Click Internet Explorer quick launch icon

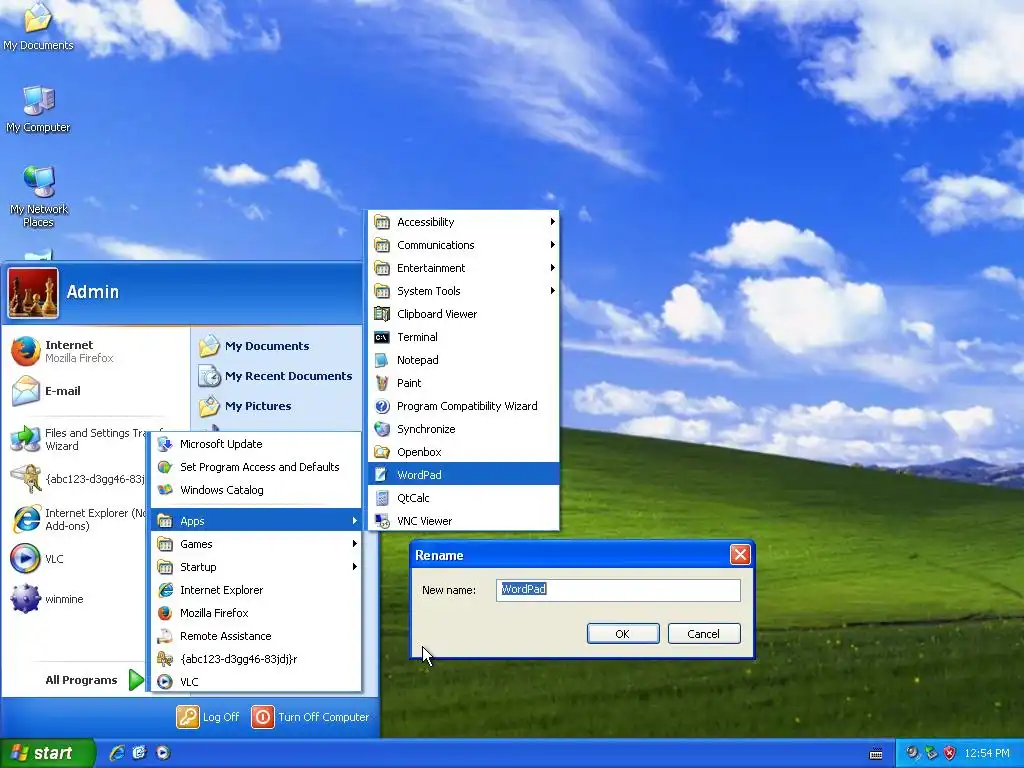[x=117, y=753]
